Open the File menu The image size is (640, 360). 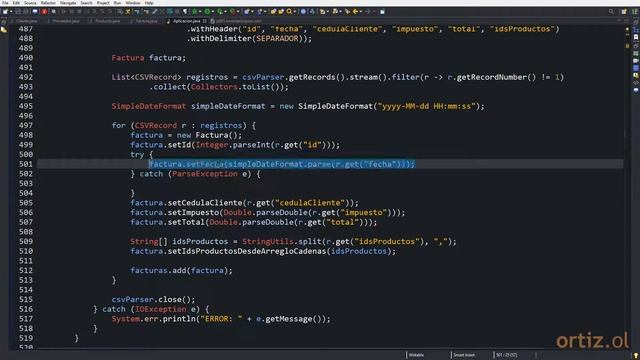(5, 3)
